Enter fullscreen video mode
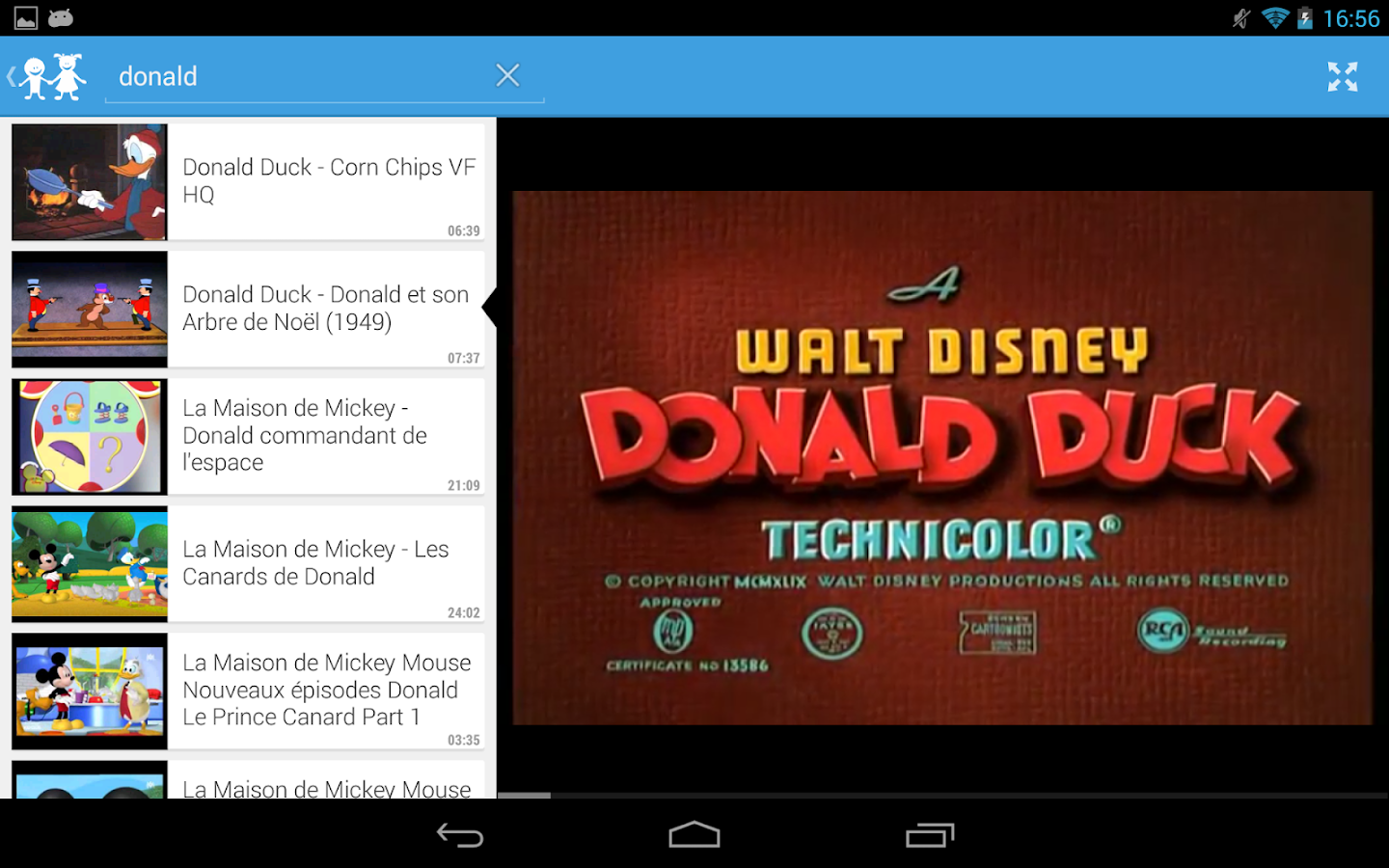The width and height of the screenshot is (1389, 868). [1342, 76]
